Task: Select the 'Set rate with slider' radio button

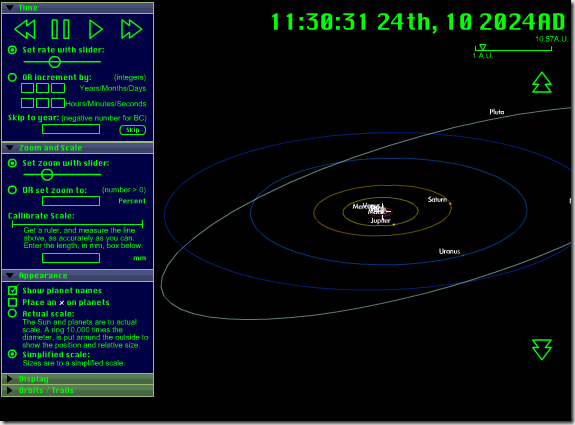Action: (12, 50)
